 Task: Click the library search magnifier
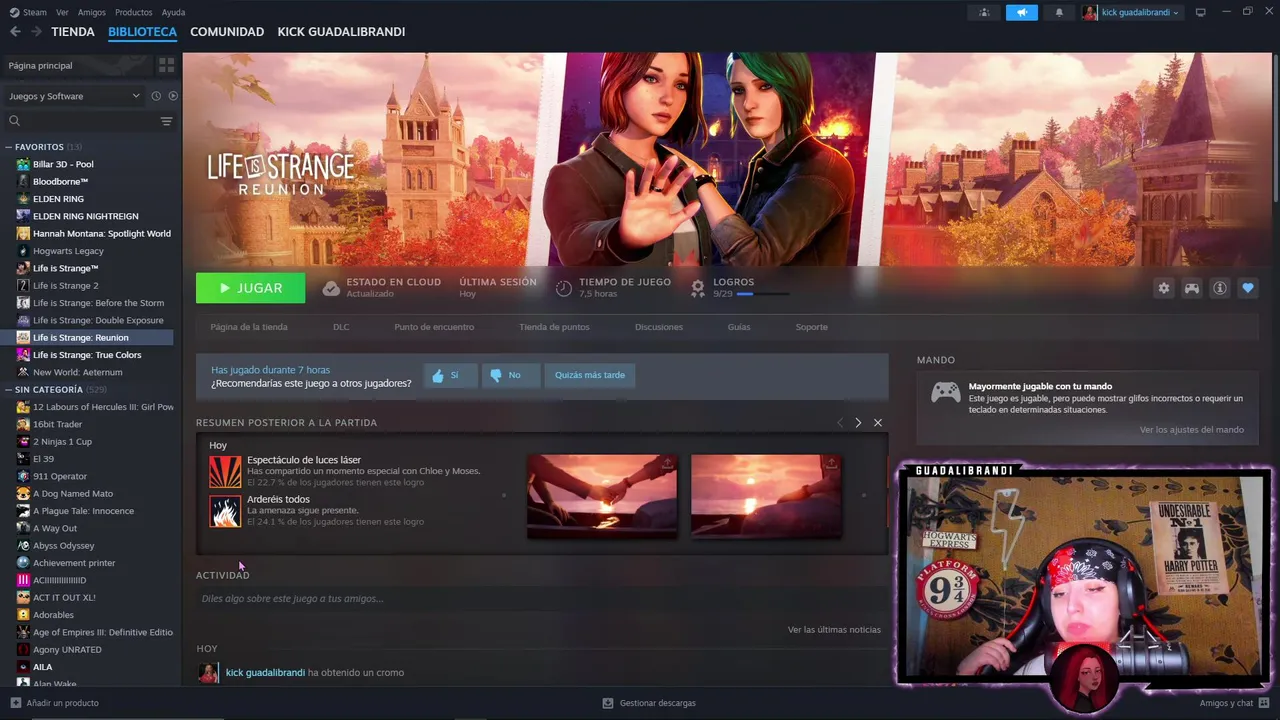pyautogui.click(x=15, y=121)
